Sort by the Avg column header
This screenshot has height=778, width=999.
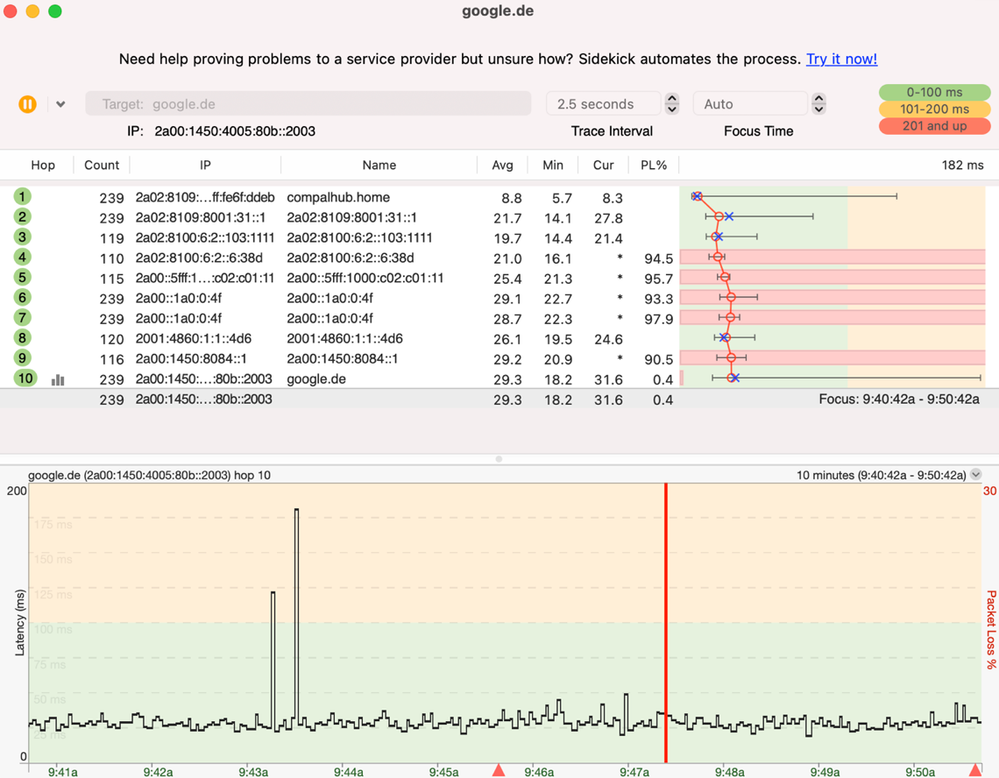[502, 165]
